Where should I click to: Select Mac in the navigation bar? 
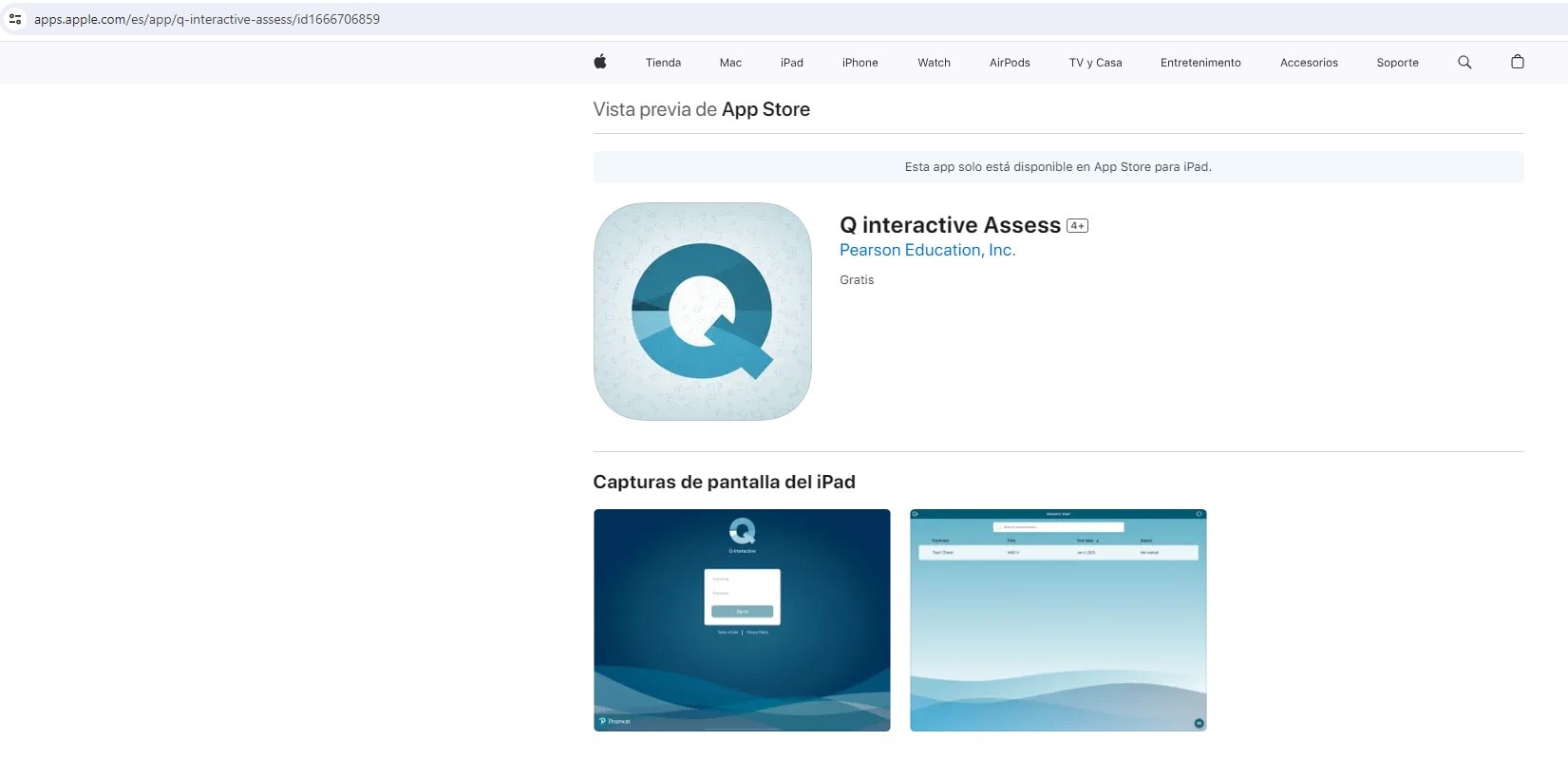(730, 63)
